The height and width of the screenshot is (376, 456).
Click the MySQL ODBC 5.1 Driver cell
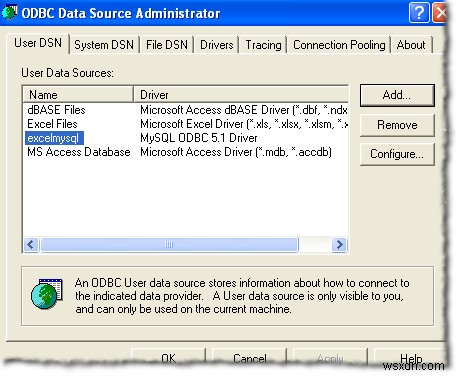pos(199,138)
